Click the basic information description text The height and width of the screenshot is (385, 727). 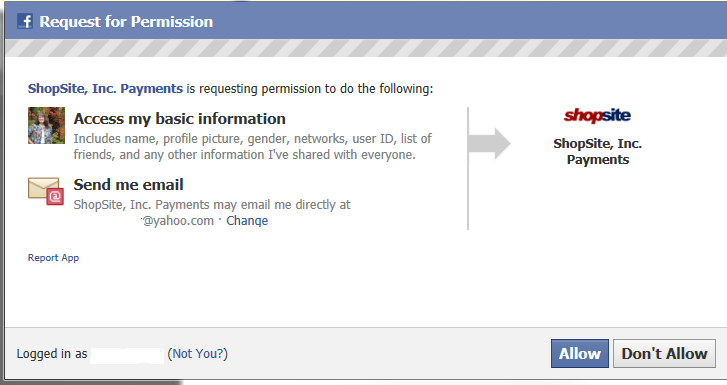pos(253,147)
